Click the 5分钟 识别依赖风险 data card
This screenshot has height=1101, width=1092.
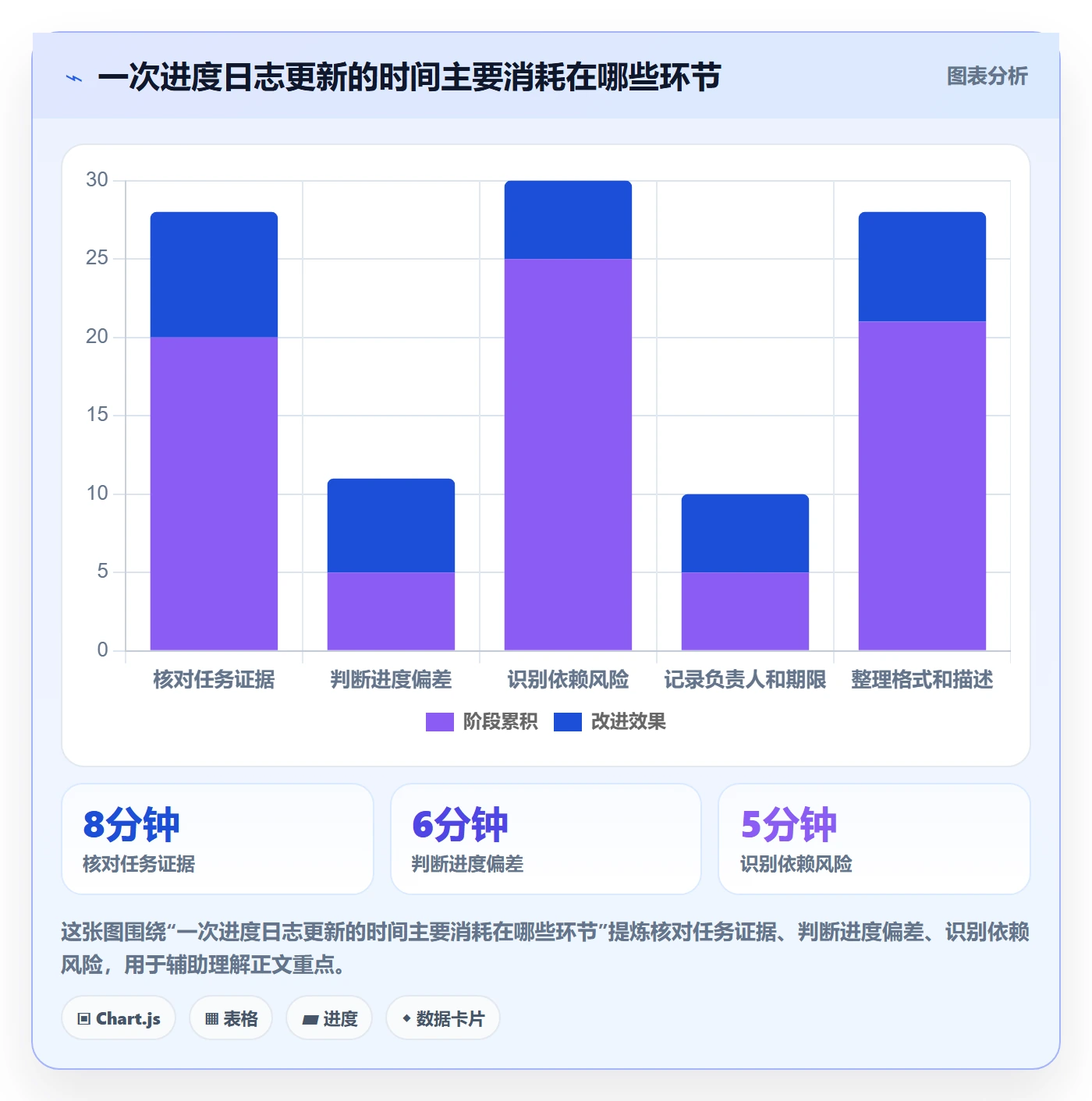click(874, 839)
